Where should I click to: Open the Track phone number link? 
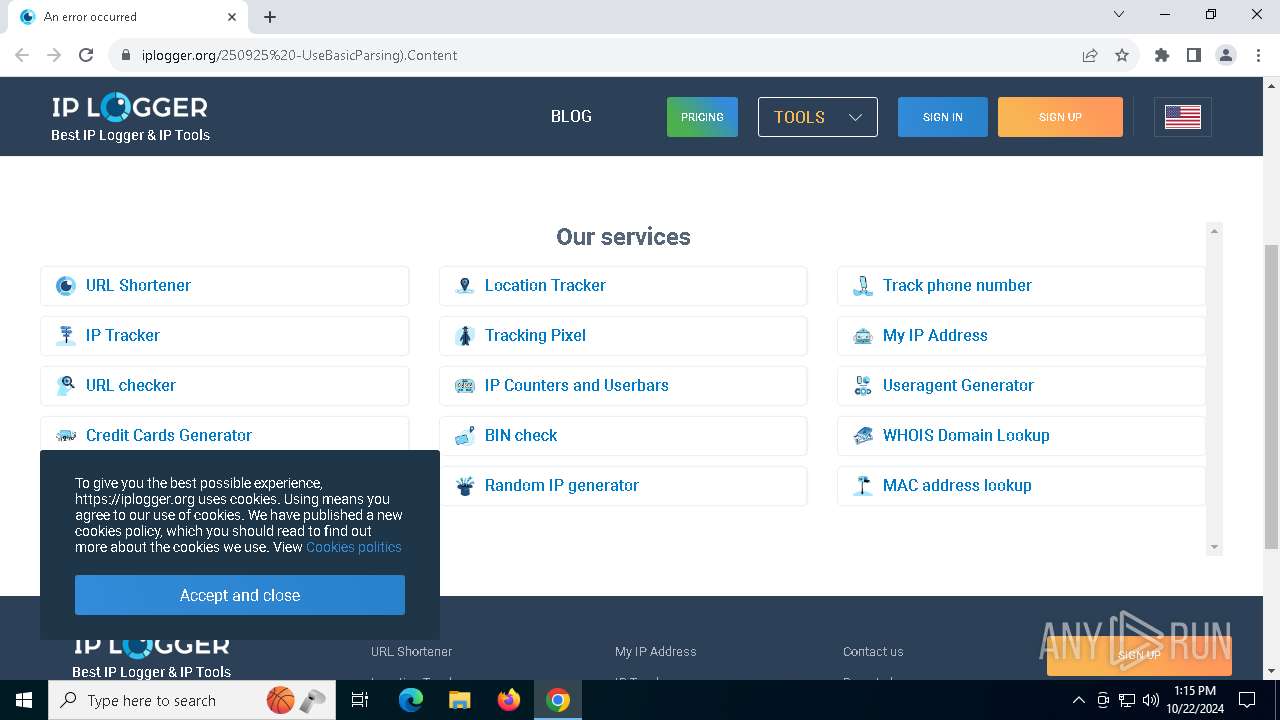tap(957, 285)
